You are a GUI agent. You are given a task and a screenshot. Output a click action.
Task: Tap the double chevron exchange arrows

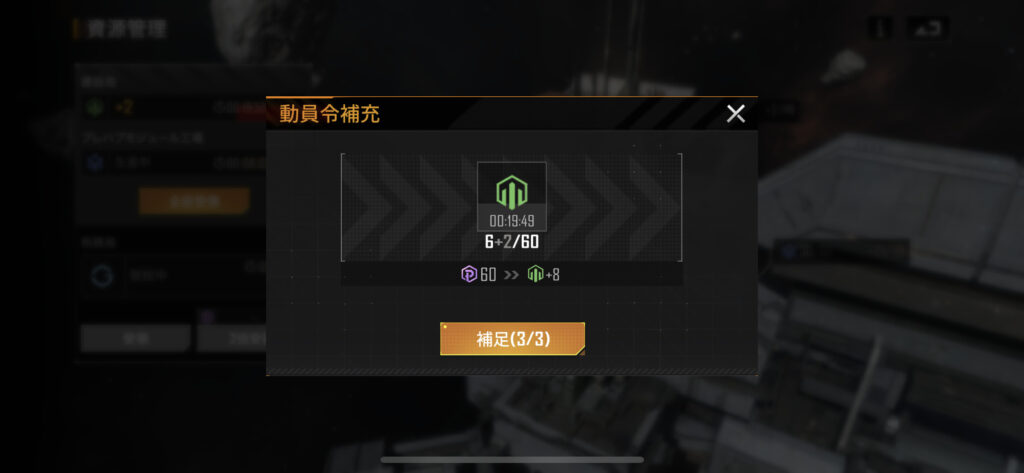click(x=512, y=275)
